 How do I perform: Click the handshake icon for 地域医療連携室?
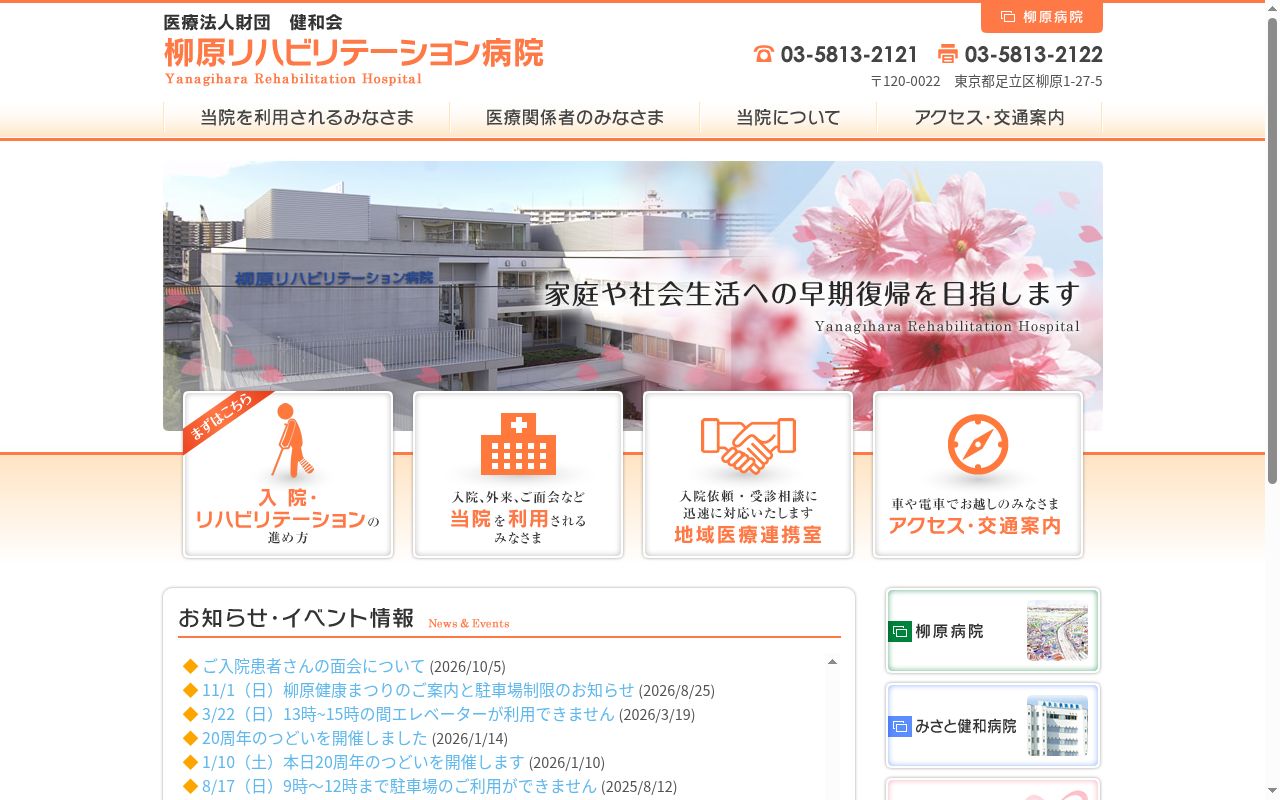pos(748,445)
